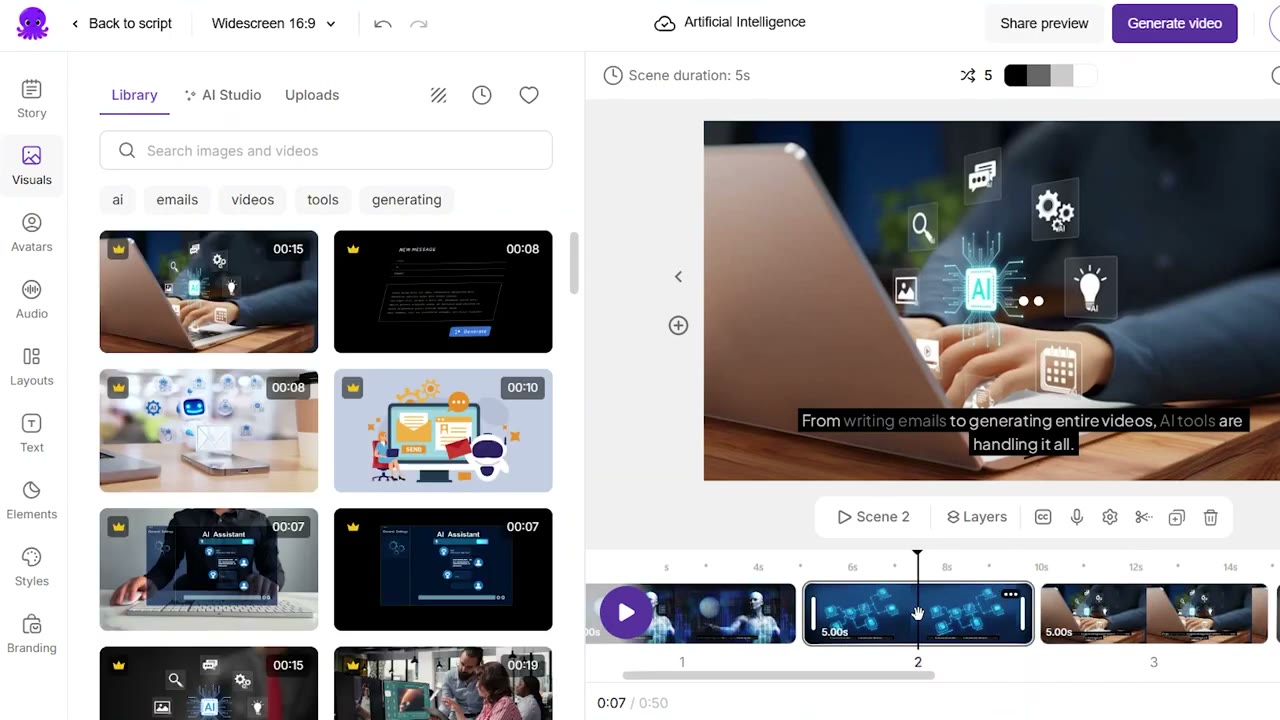The height and width of the screenshot is (720, 1280).
Task: Open scene 2 clip options menu
Action: pos(1011,595)
